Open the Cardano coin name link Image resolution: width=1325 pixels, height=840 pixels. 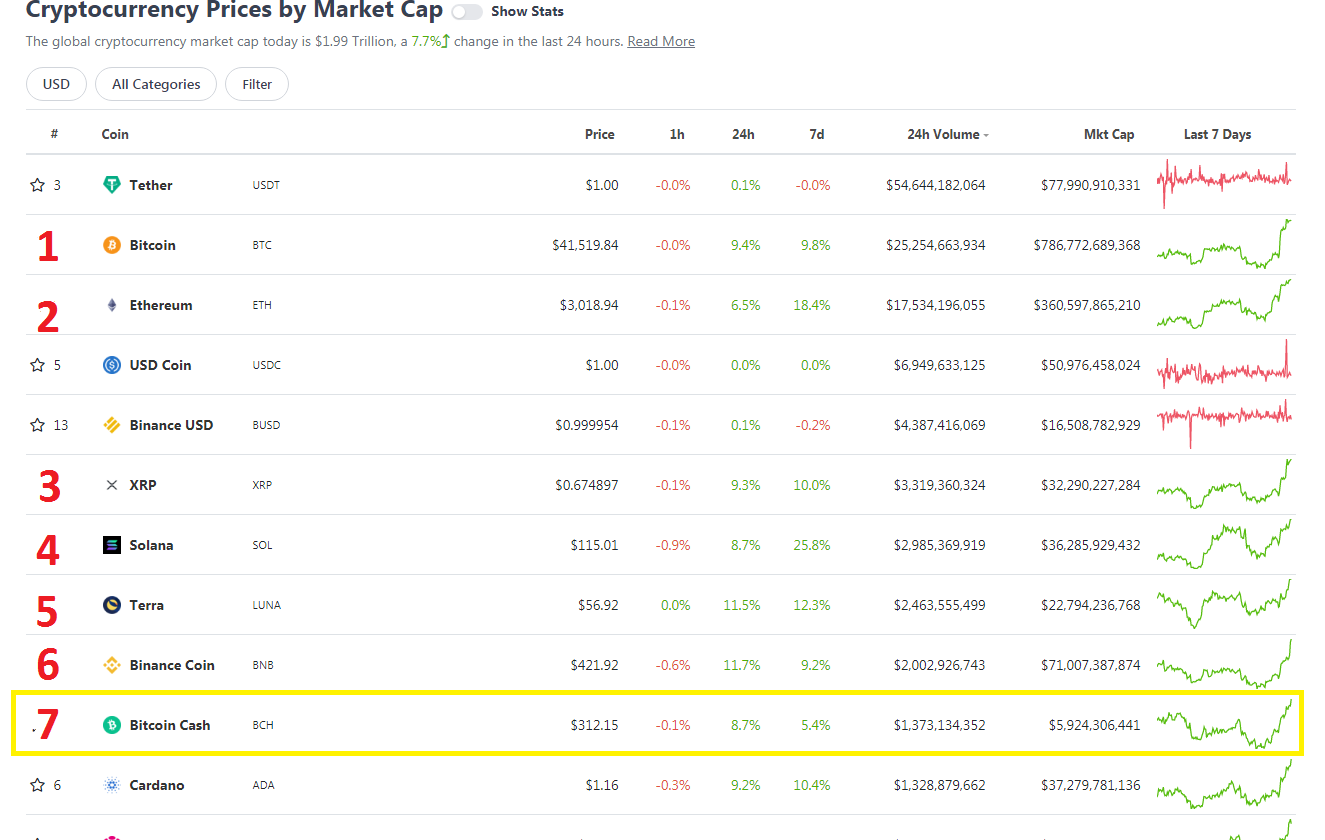pos(157,785)
